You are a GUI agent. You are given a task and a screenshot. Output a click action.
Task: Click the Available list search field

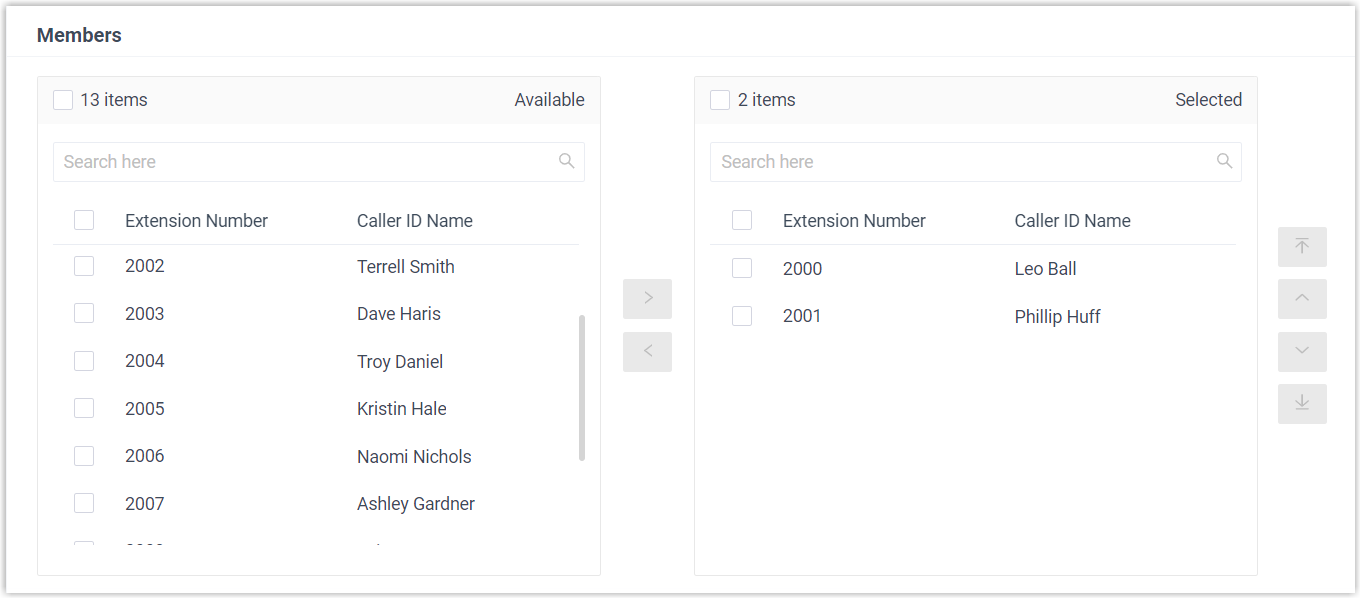(x=300, y=161)
